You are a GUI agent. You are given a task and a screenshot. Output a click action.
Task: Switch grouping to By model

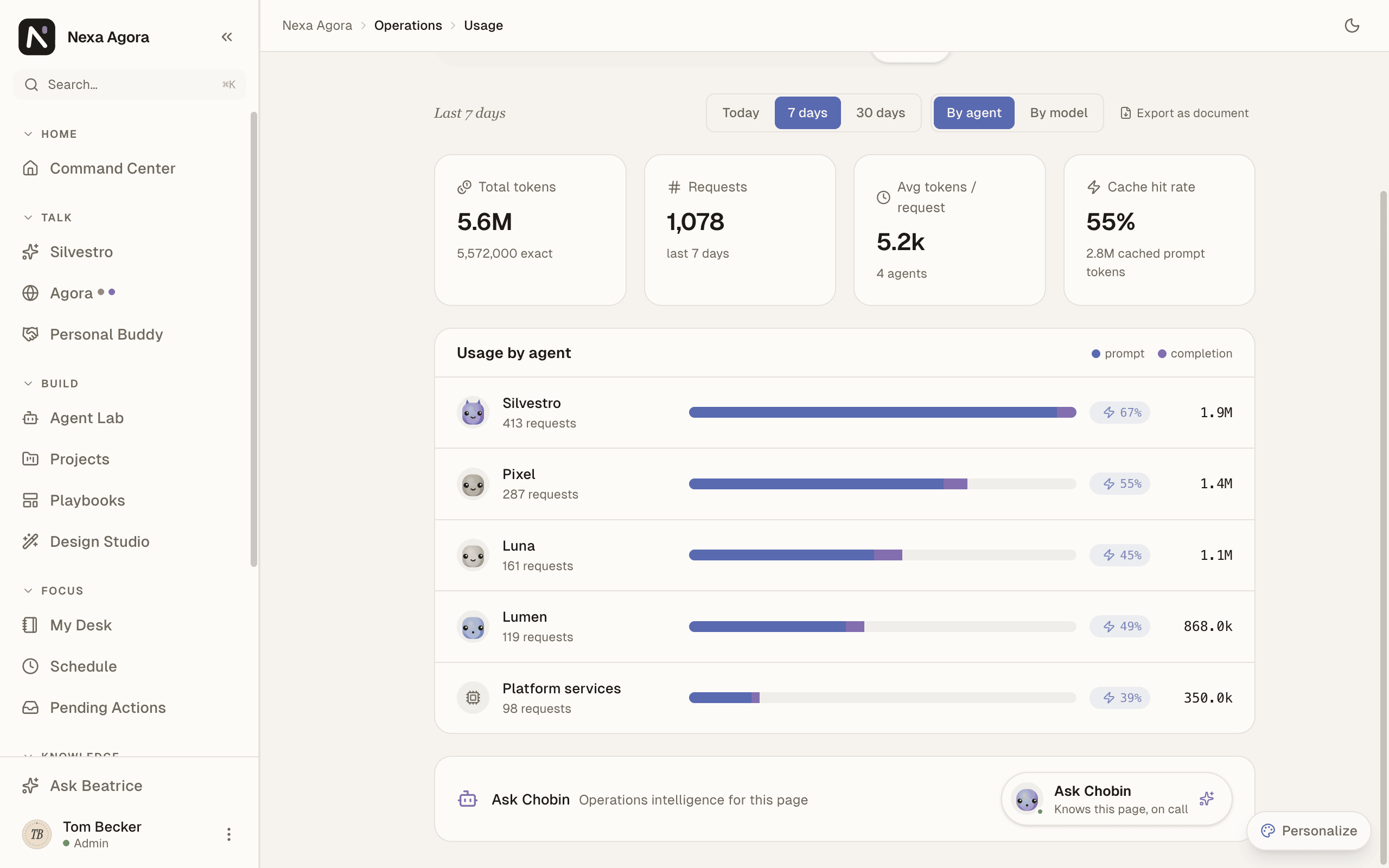click(x=1059, y=112)
